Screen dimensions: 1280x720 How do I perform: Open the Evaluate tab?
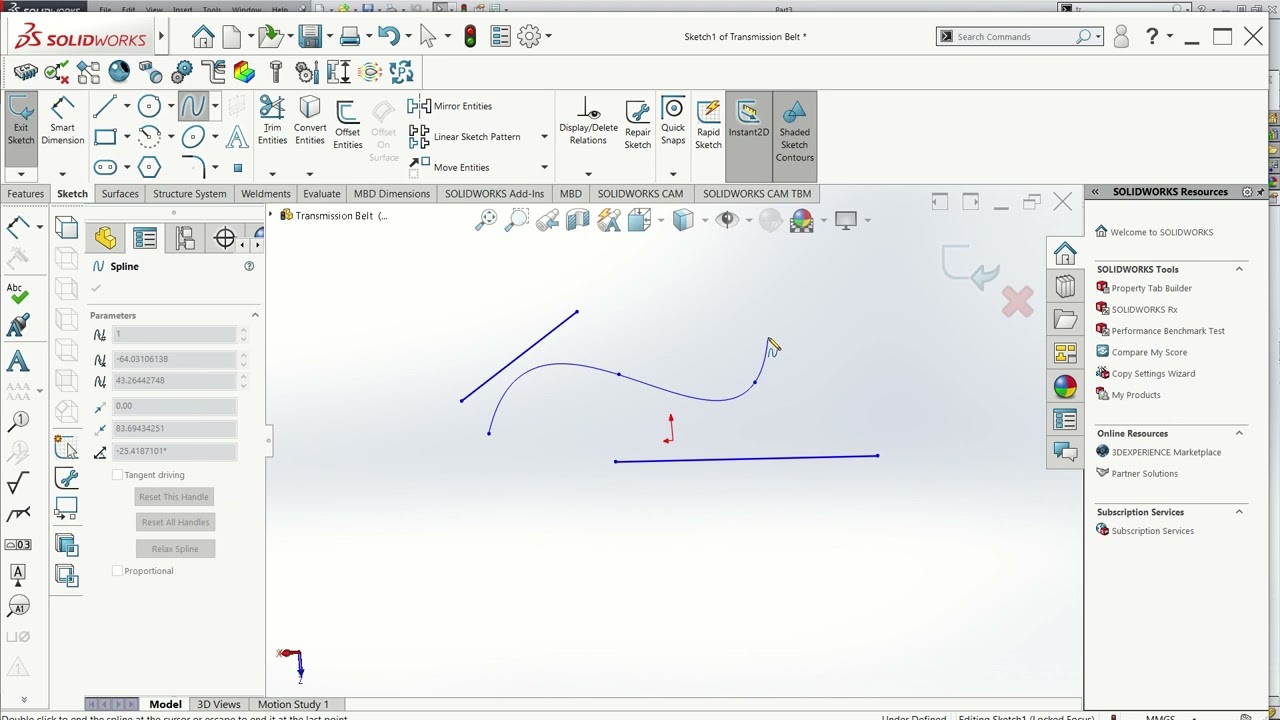coord(322,194)
